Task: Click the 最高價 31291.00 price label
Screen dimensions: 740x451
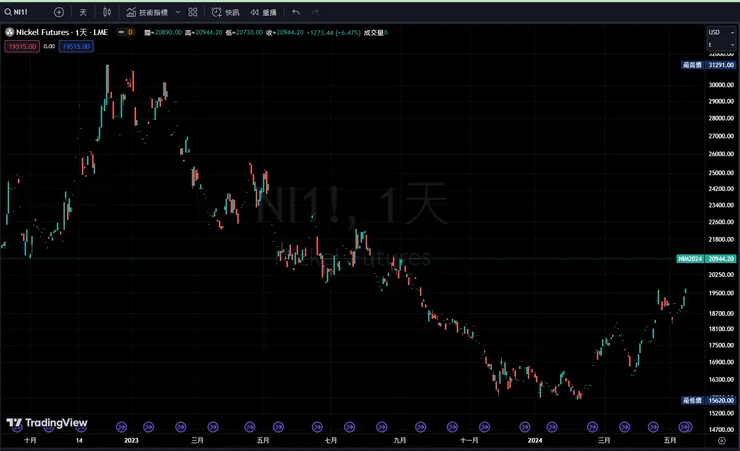Action: (708, 65)
